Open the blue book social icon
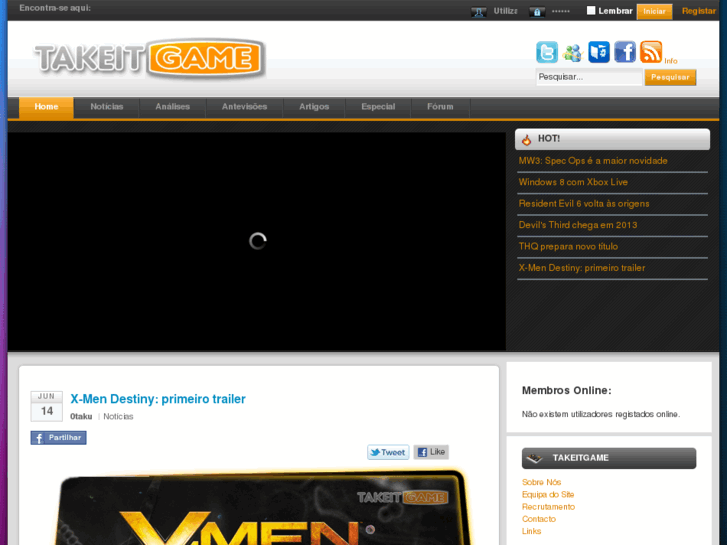Screen dimensions: 727x545 coord(599,52)
